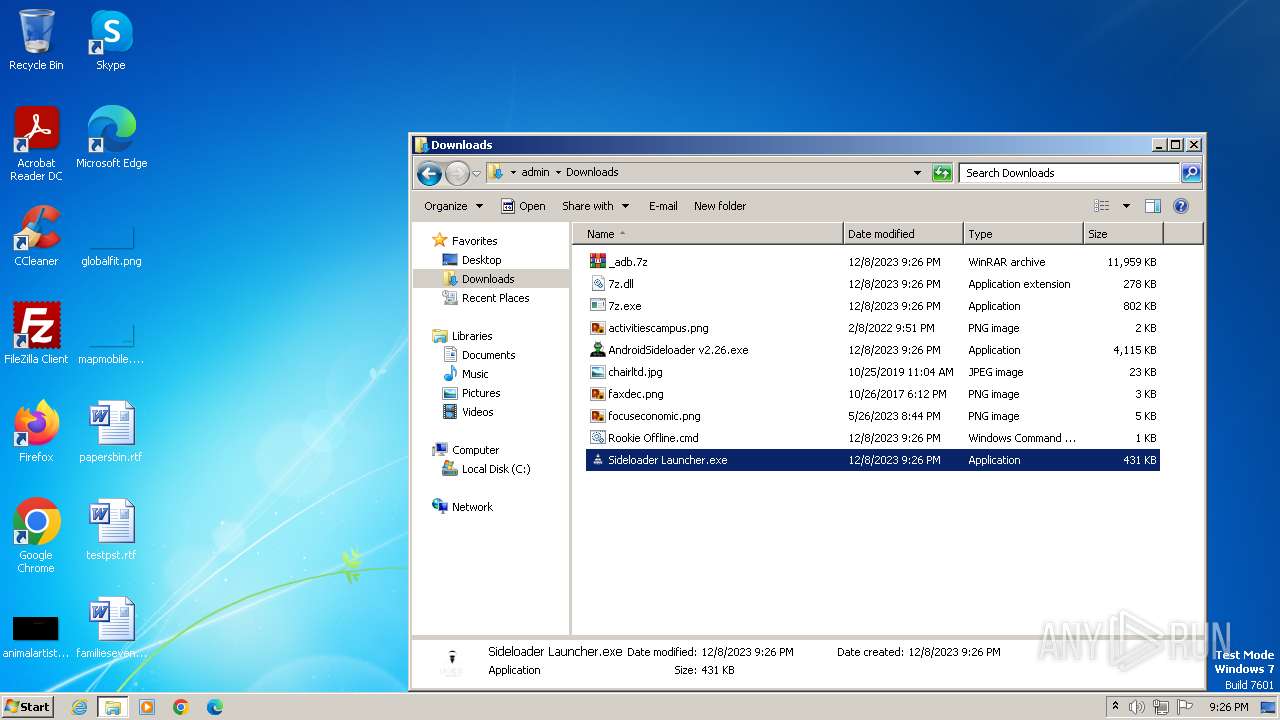1280x720 pixels.
Task: Refresh the Downloads folder view
Action: tap(942, 173)
